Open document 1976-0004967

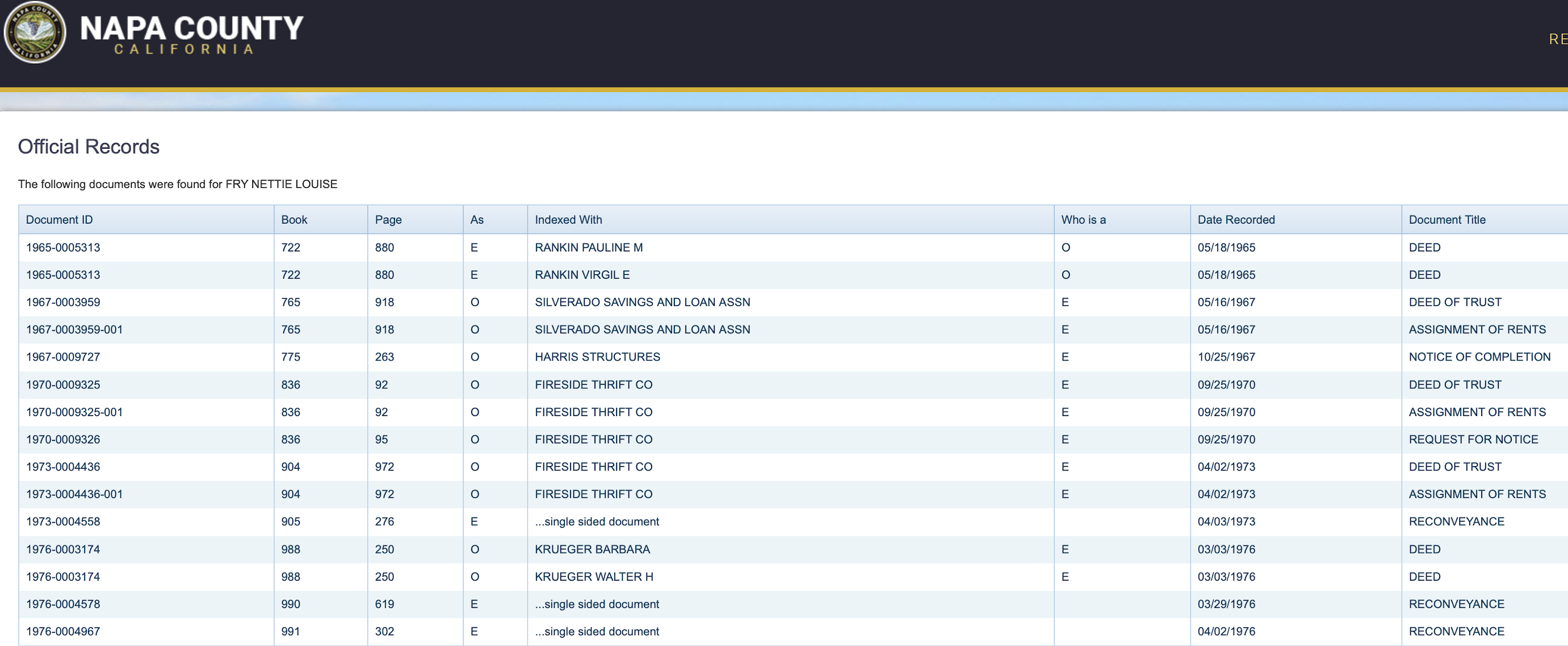[62, 631]
